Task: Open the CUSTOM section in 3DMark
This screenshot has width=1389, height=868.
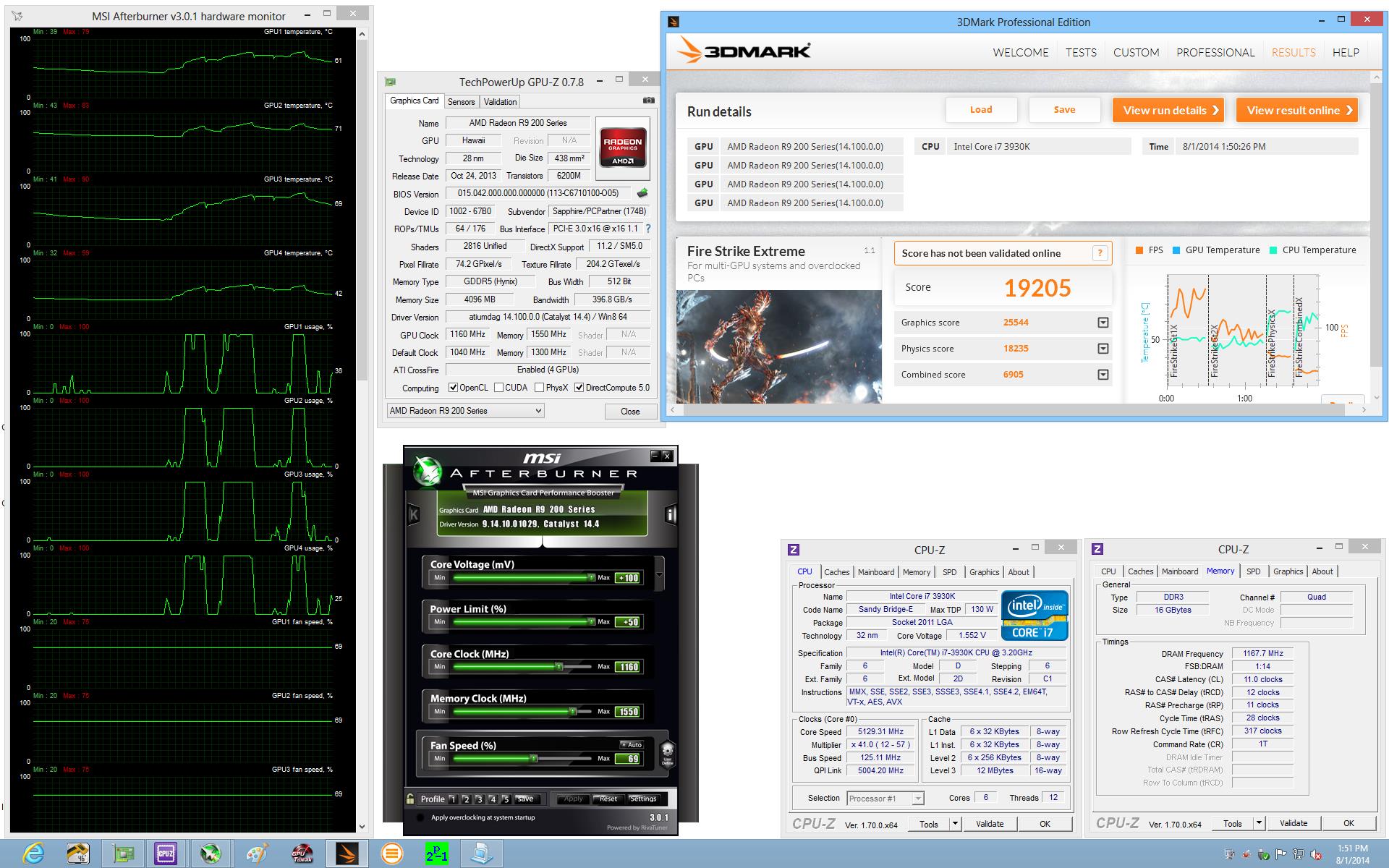Action: pyautogui.click(x=1136, y=52)
